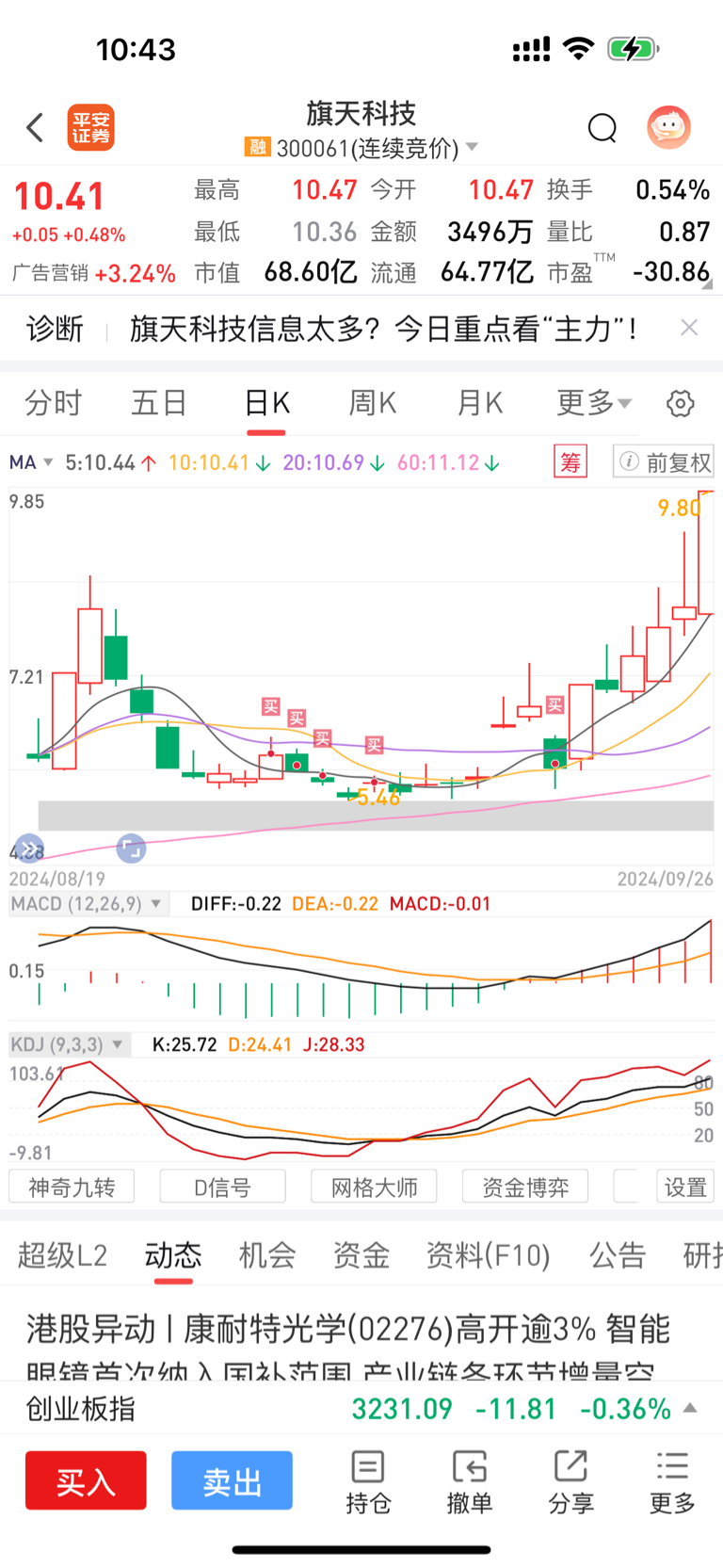Tap the 广告营销 +3.24% sector link
Screen dimensions: 723x1568
(94, 273)
